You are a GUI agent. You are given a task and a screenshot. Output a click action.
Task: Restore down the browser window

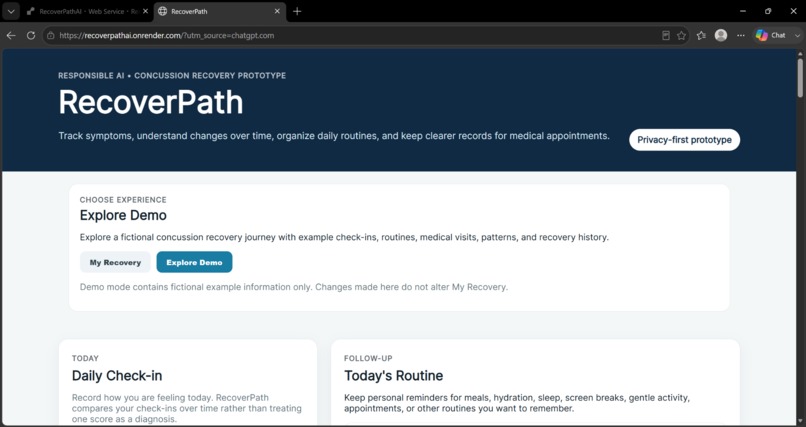[x=768, y=11]
